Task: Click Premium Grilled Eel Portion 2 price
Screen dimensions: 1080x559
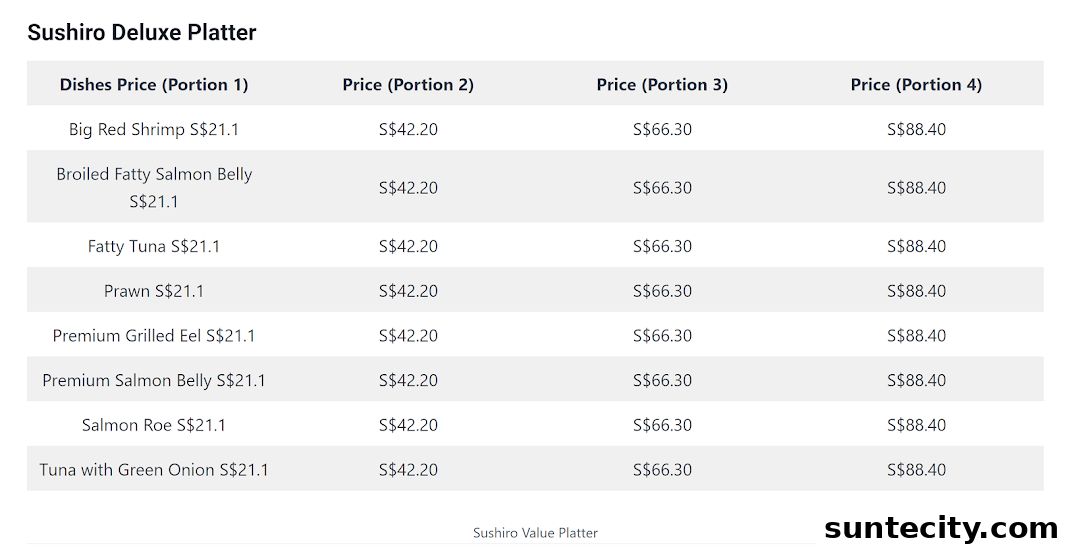Action: 408,336
